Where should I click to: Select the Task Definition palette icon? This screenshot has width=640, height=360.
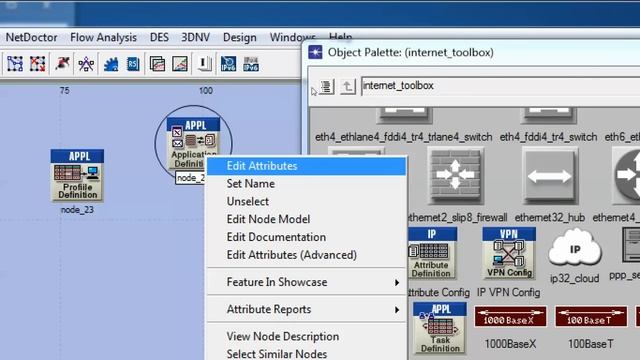coord(440,328)
